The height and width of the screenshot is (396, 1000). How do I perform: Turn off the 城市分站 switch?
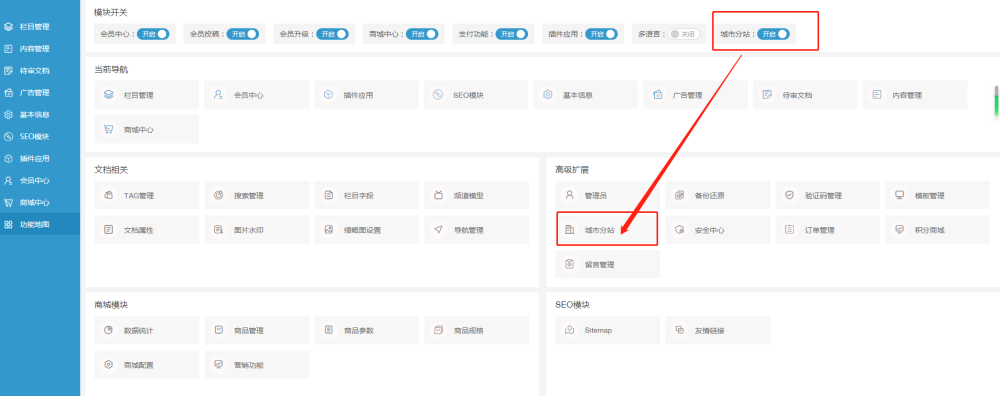(x=773, y=34)
